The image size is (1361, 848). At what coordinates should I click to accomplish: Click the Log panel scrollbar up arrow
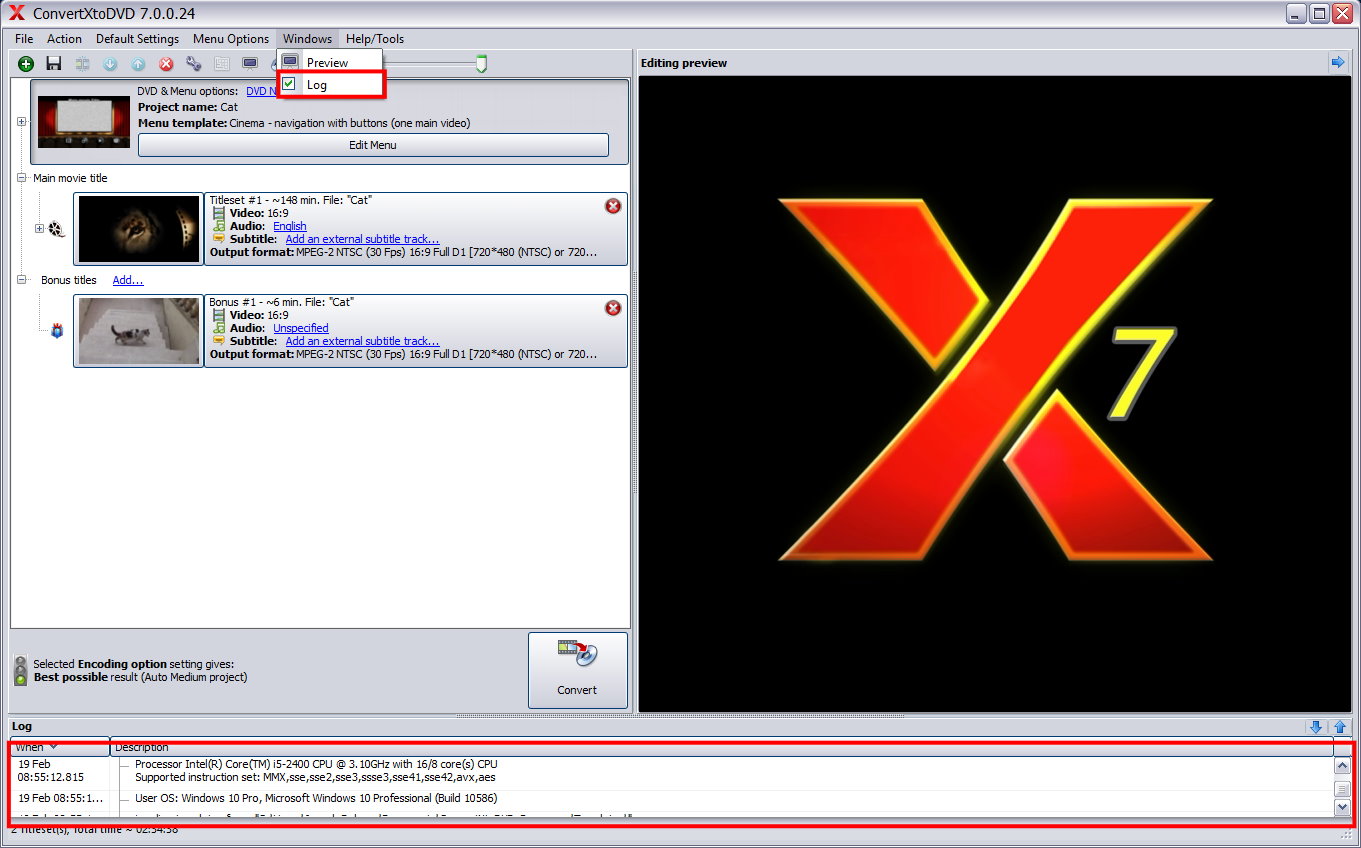(1342, 765)
